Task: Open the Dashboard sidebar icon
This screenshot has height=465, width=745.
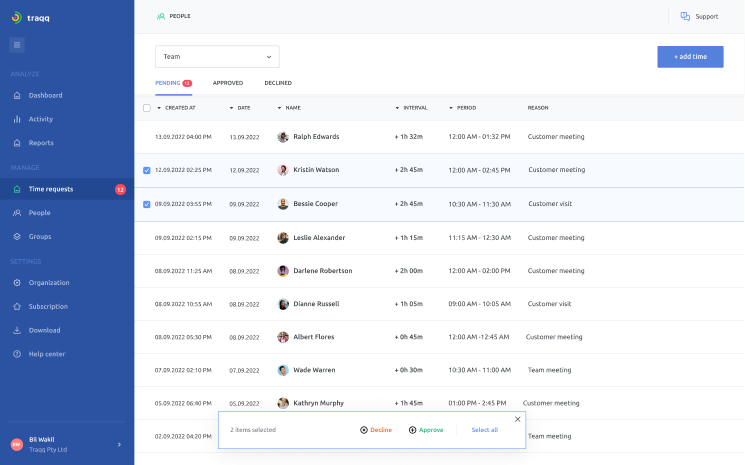Action: 17,96
